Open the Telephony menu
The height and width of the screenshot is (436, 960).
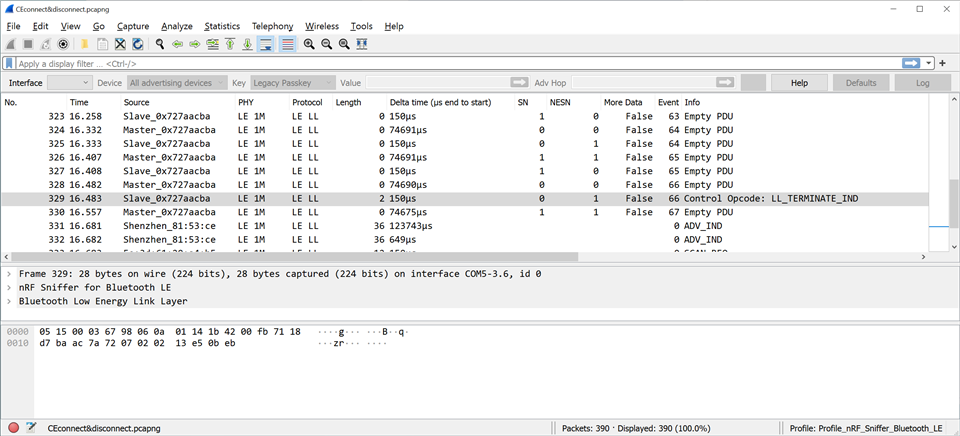click(272, 26)
